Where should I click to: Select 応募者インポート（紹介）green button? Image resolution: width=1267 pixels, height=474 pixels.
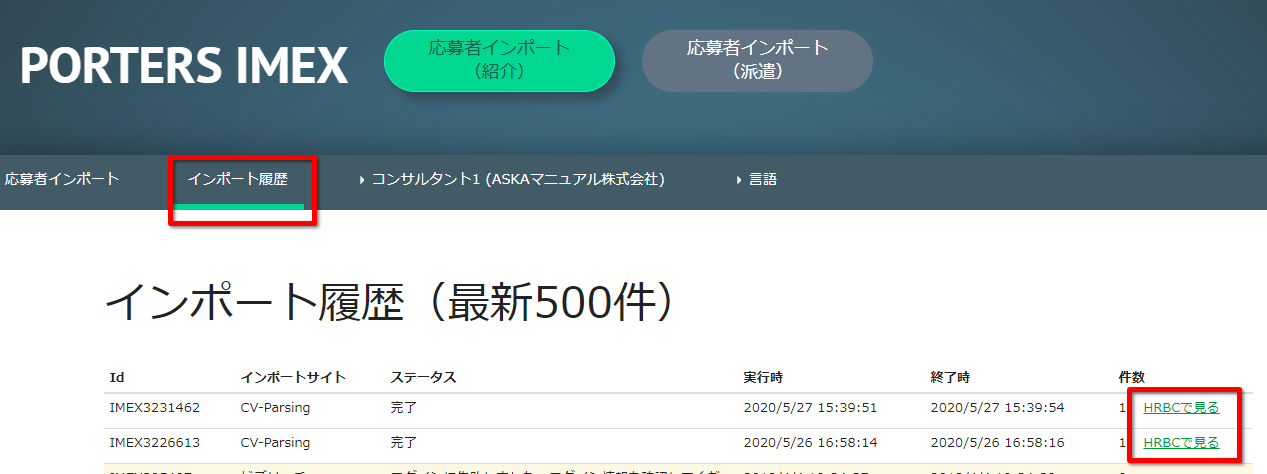tap(499, 60)
